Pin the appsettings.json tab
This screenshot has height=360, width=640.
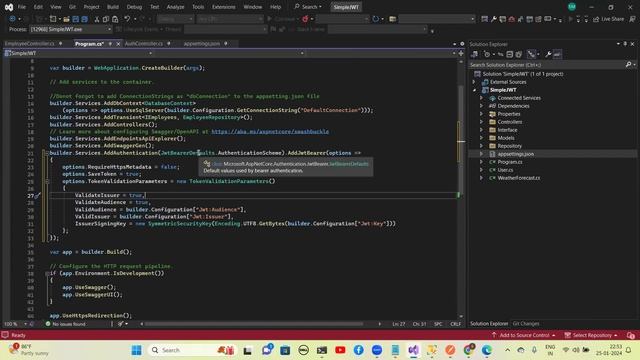click(226, 44)
